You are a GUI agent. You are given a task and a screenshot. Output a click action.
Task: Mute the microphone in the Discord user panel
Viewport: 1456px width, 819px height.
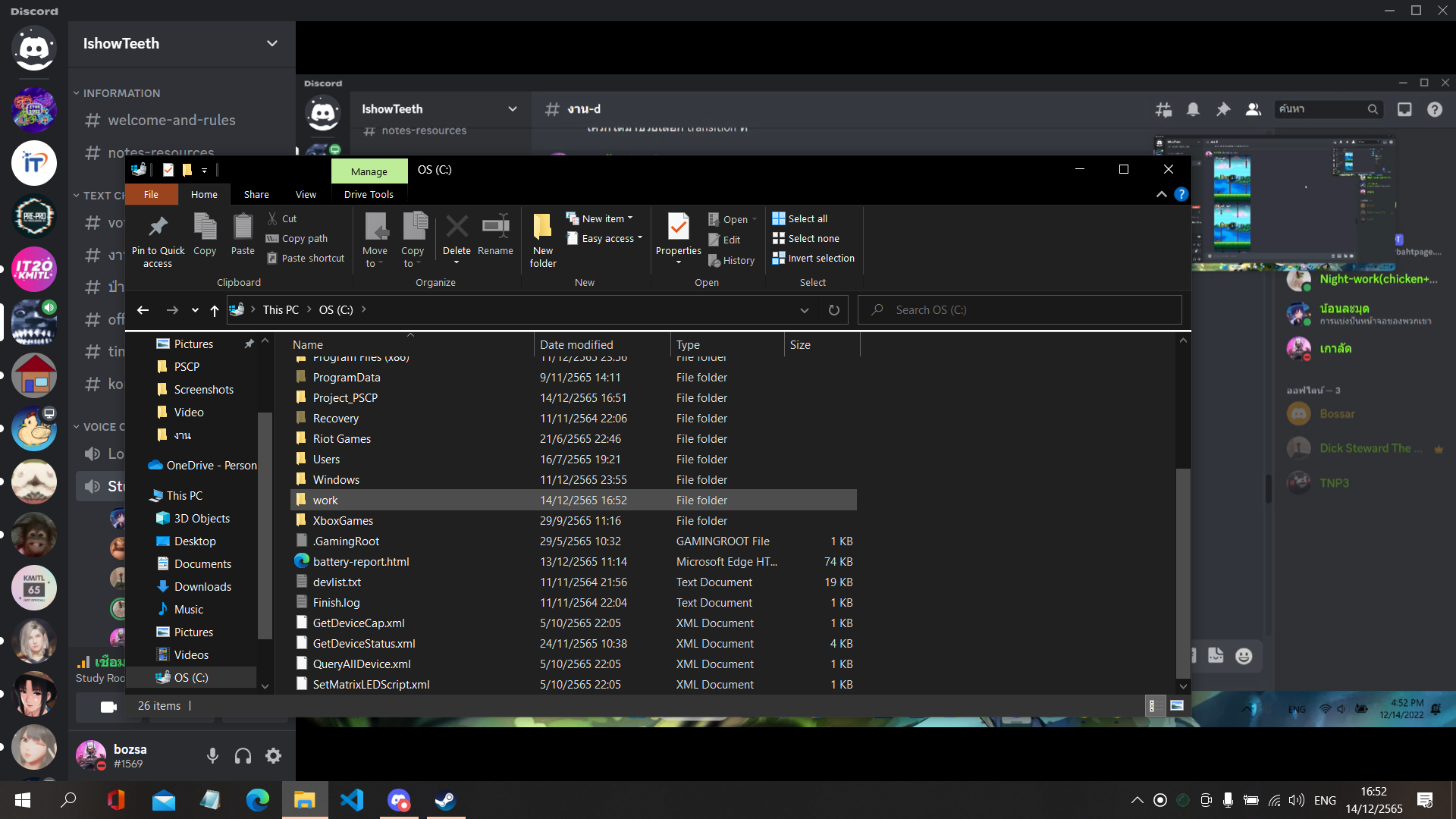click(x=212, y=755)
